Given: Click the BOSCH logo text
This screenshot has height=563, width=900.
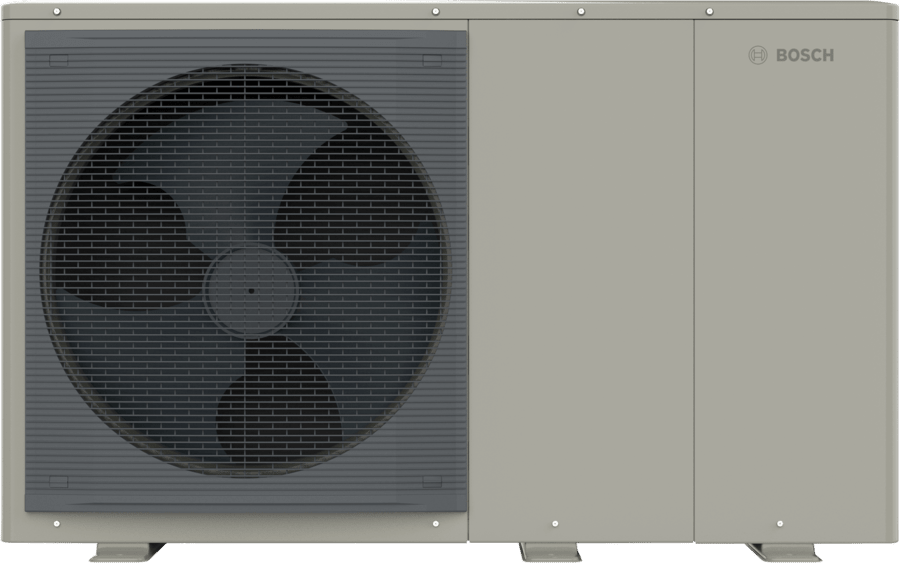Looking at the screenshot, I should (805, 55).
